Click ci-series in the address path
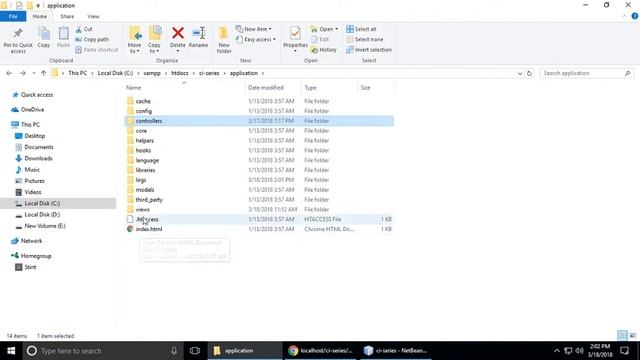Image resolution: width=640 pixels, height=360 pixels. pyautogui.click(x=209, y=73)
